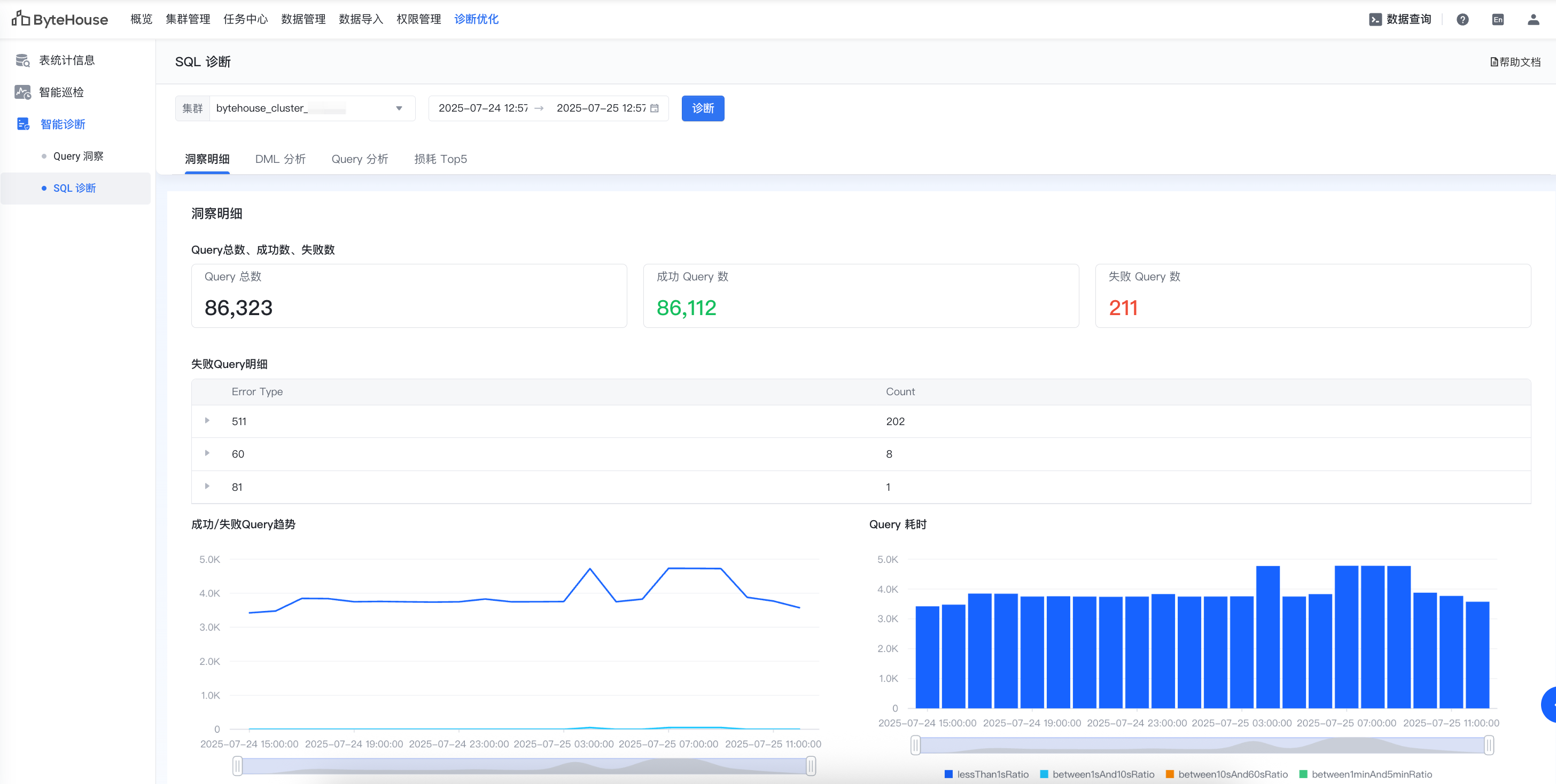Expand the error type 511 row
Screen dimensions: 1556x784
click(207, 421)
